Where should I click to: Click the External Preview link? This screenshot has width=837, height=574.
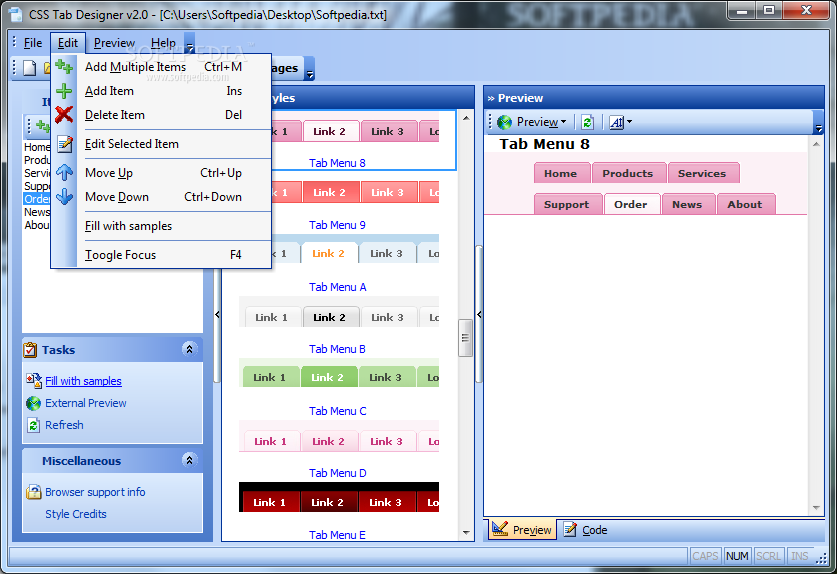pos(85,403)
